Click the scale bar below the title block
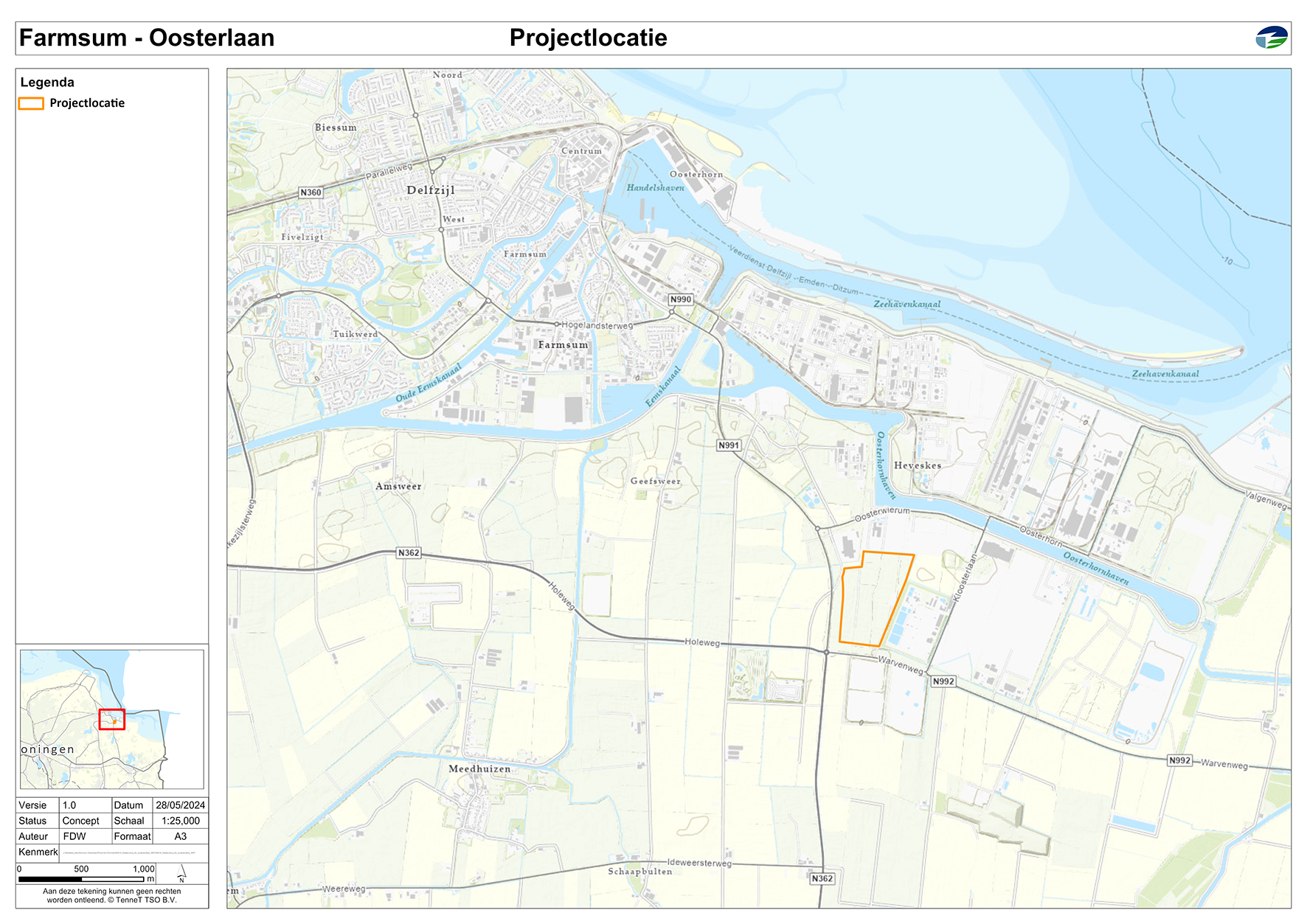Viewport: 1307px width, 924px height. (x=86, y=879)
